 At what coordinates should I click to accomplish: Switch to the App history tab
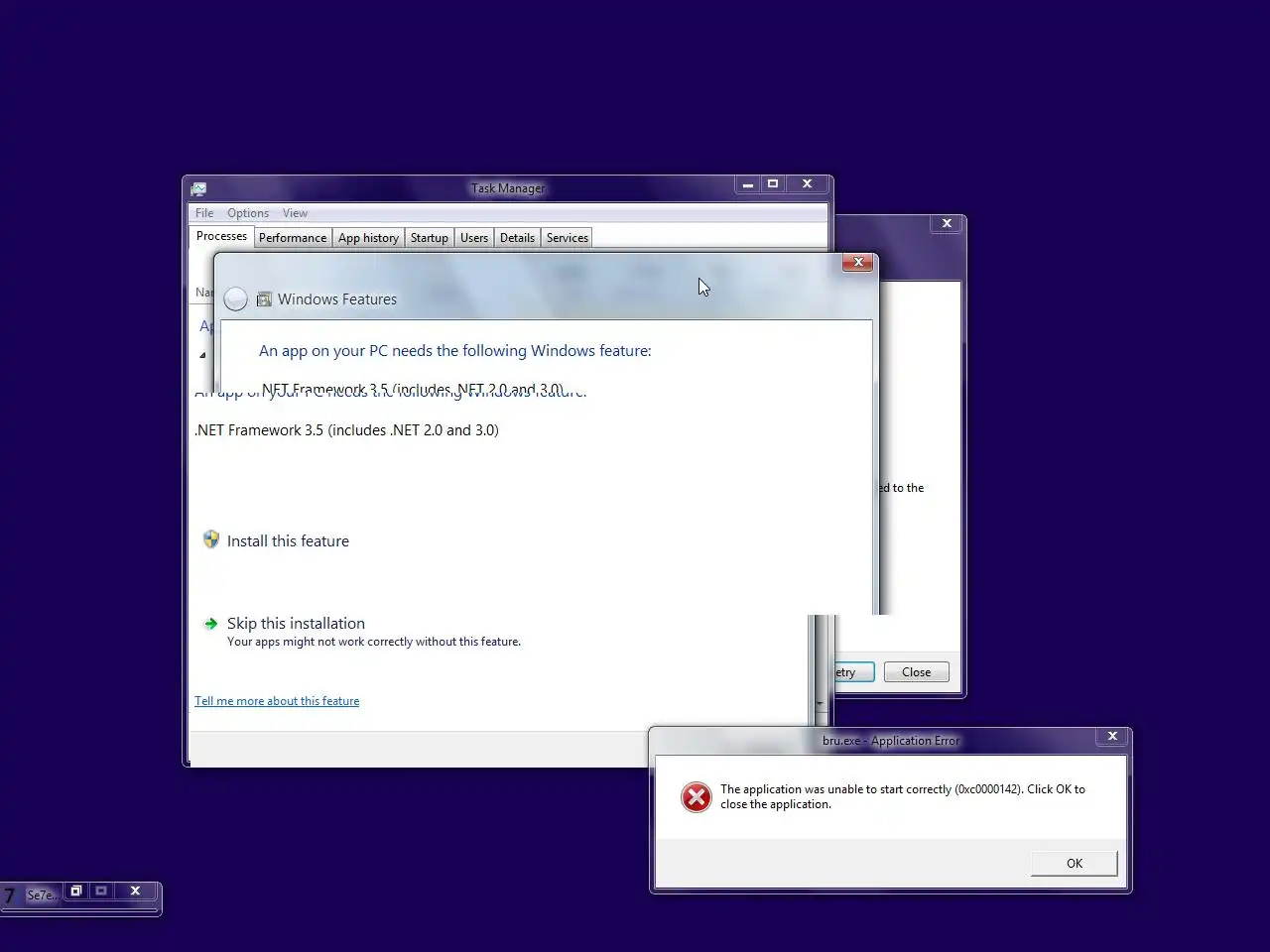point(368,238)
